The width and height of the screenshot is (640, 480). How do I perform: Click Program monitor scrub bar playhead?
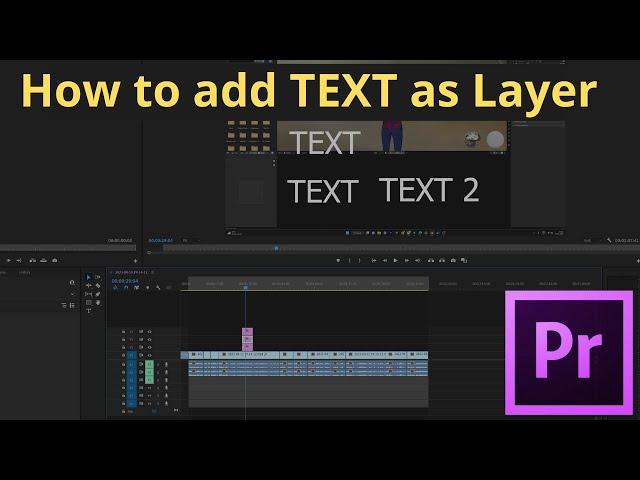276,248
